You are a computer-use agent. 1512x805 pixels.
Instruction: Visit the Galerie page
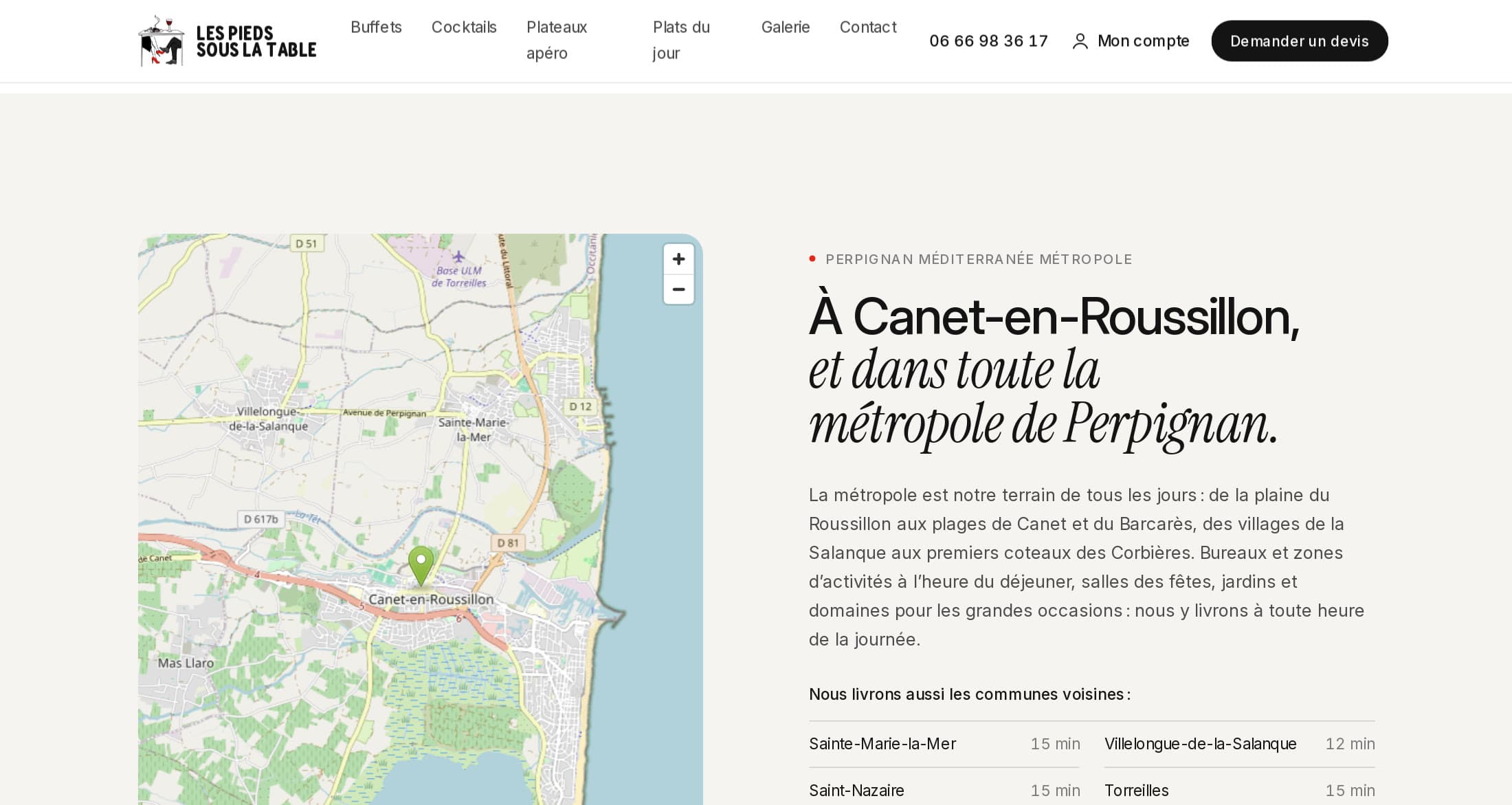(786, 27)
